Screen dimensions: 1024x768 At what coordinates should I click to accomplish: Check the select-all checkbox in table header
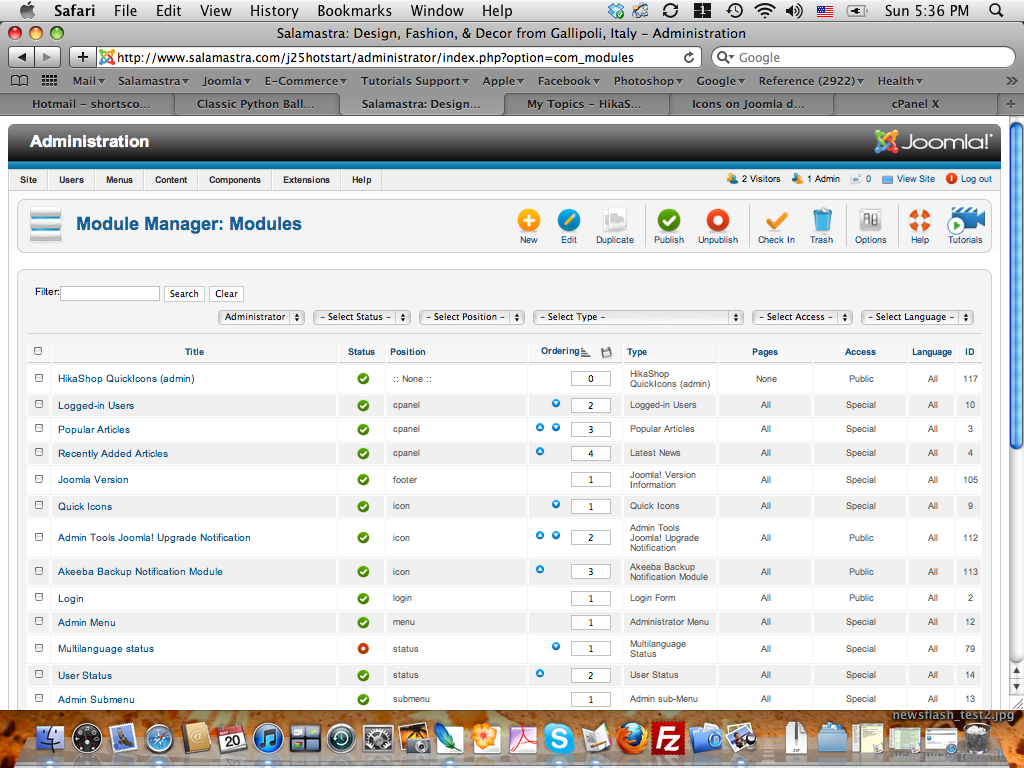pos(38,351)
